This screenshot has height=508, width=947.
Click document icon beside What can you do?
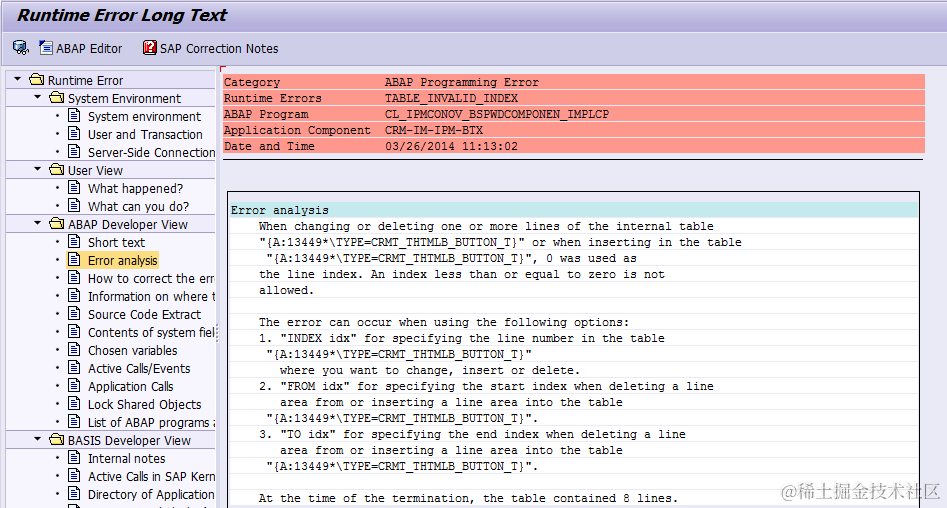click(74, 205)
